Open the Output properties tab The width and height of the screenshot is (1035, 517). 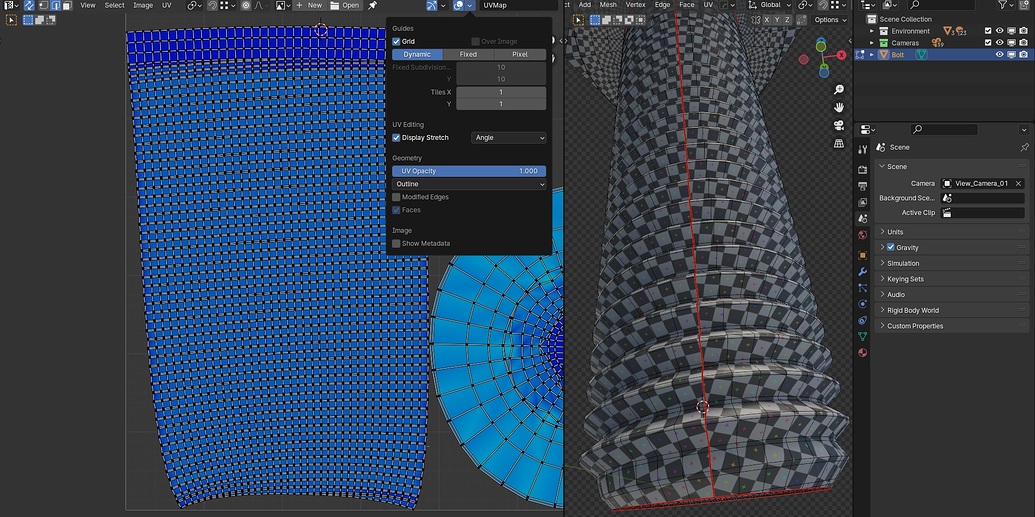(x=862, y=186)
